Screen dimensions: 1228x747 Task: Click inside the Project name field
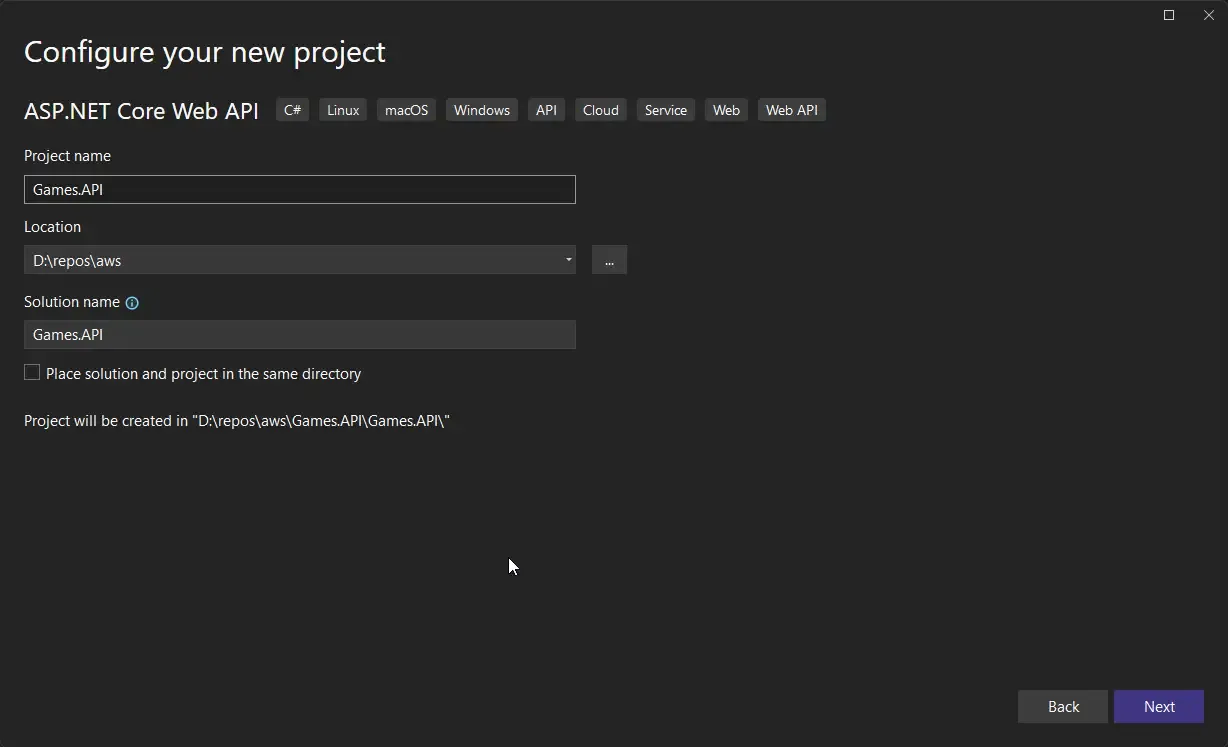(300, 189)
